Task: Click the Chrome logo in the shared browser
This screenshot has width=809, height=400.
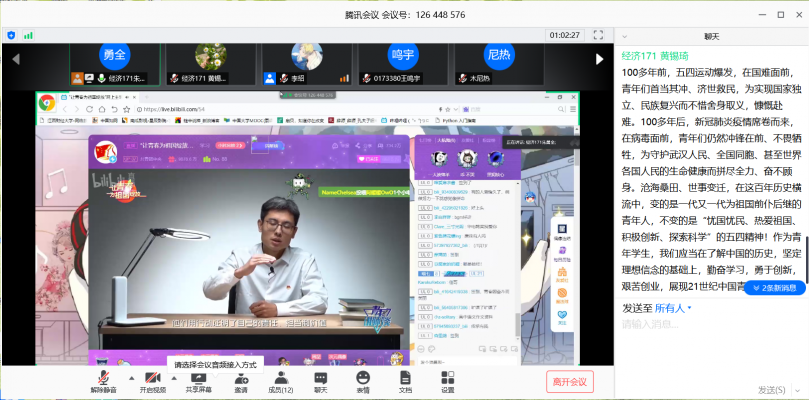Action: [46, 103]
